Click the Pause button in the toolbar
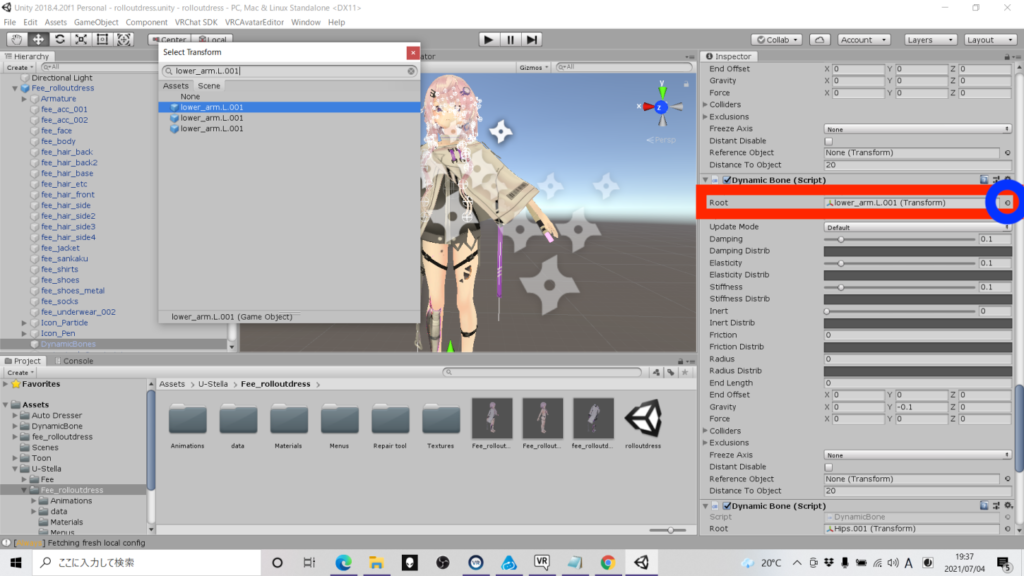Viewport: 1024px width, 576px height. (x=510, y=40)
